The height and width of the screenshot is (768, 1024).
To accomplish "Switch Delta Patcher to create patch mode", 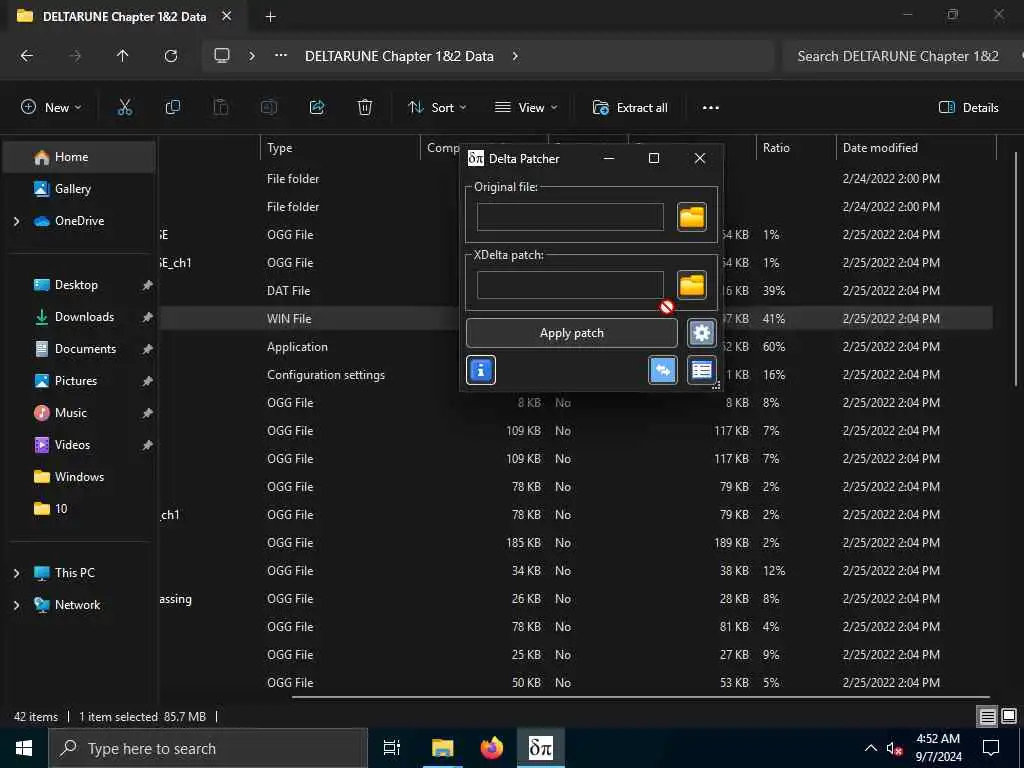I will [663, 370].
